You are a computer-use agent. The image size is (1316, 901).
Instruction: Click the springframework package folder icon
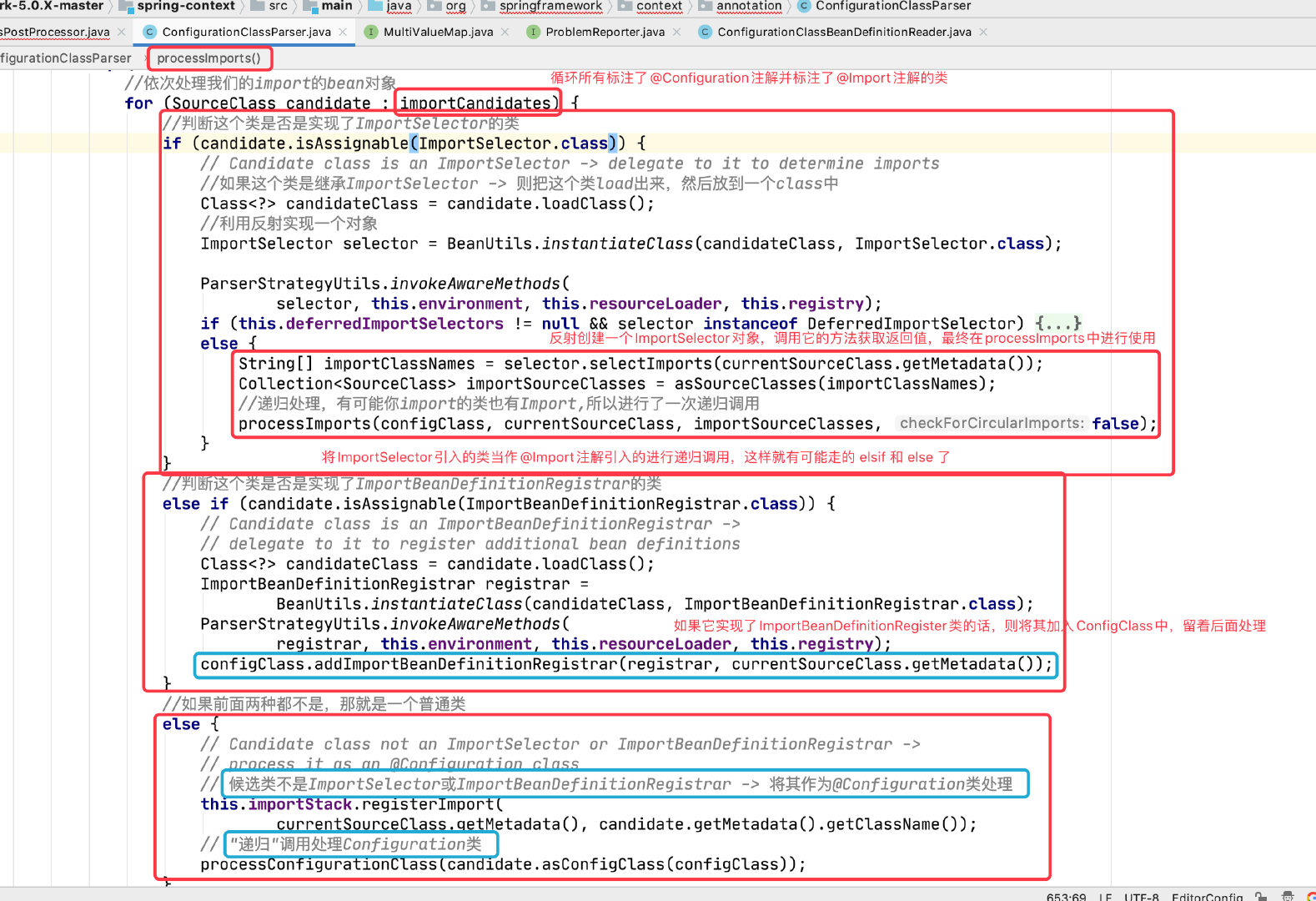tap(488, 6)
